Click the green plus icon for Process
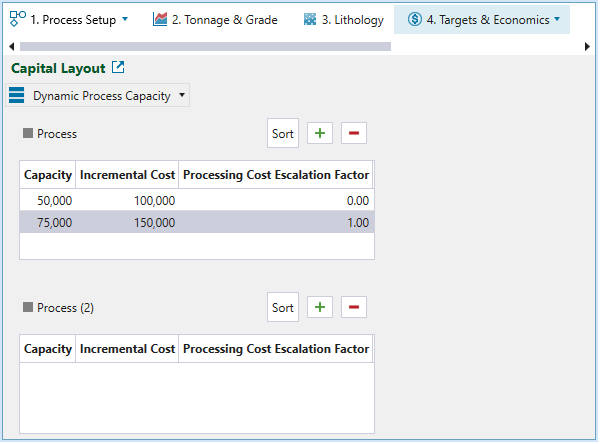 tap(319, 133)
